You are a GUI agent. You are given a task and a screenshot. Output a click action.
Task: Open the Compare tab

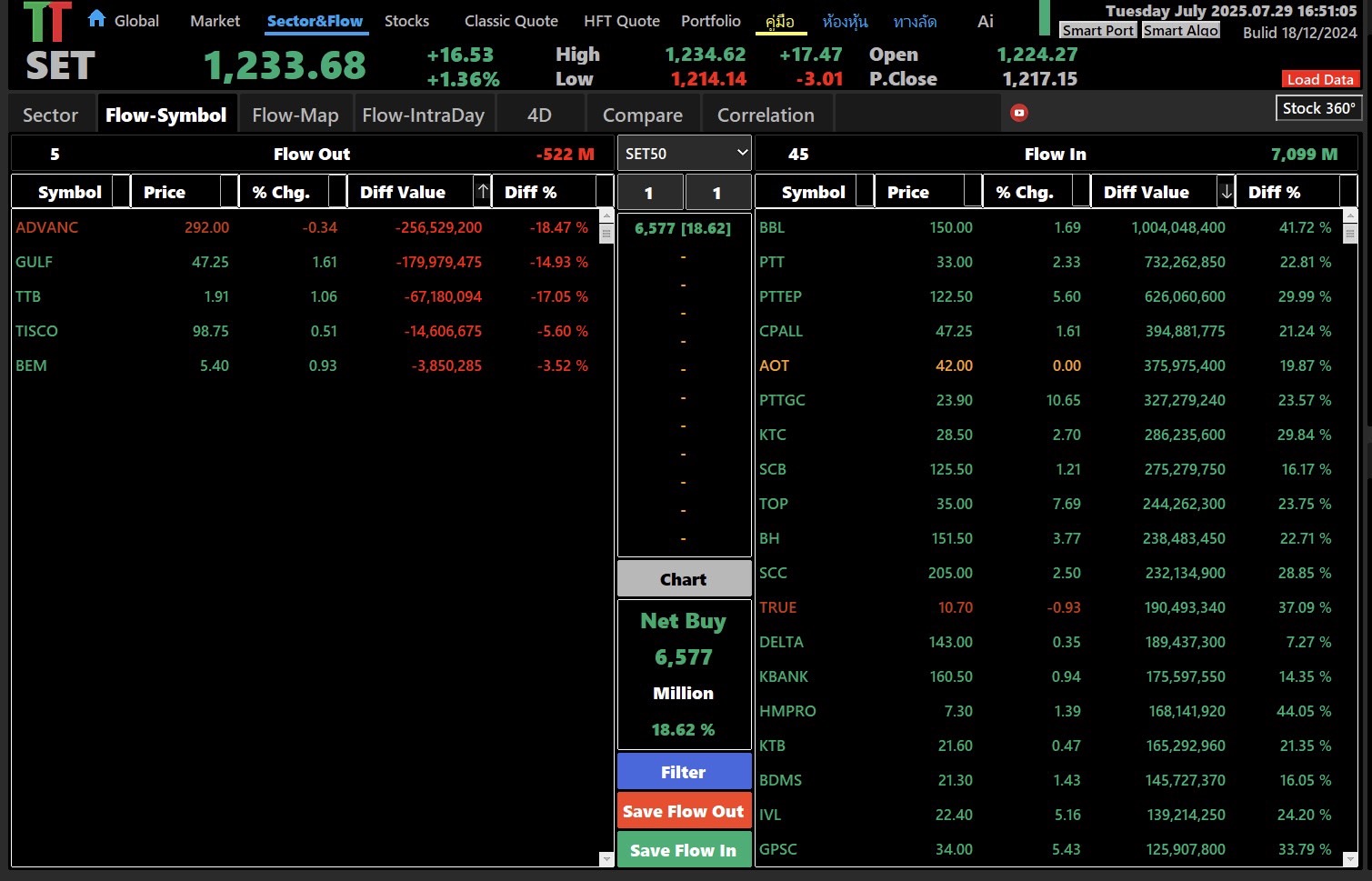(x=643, y=115)
